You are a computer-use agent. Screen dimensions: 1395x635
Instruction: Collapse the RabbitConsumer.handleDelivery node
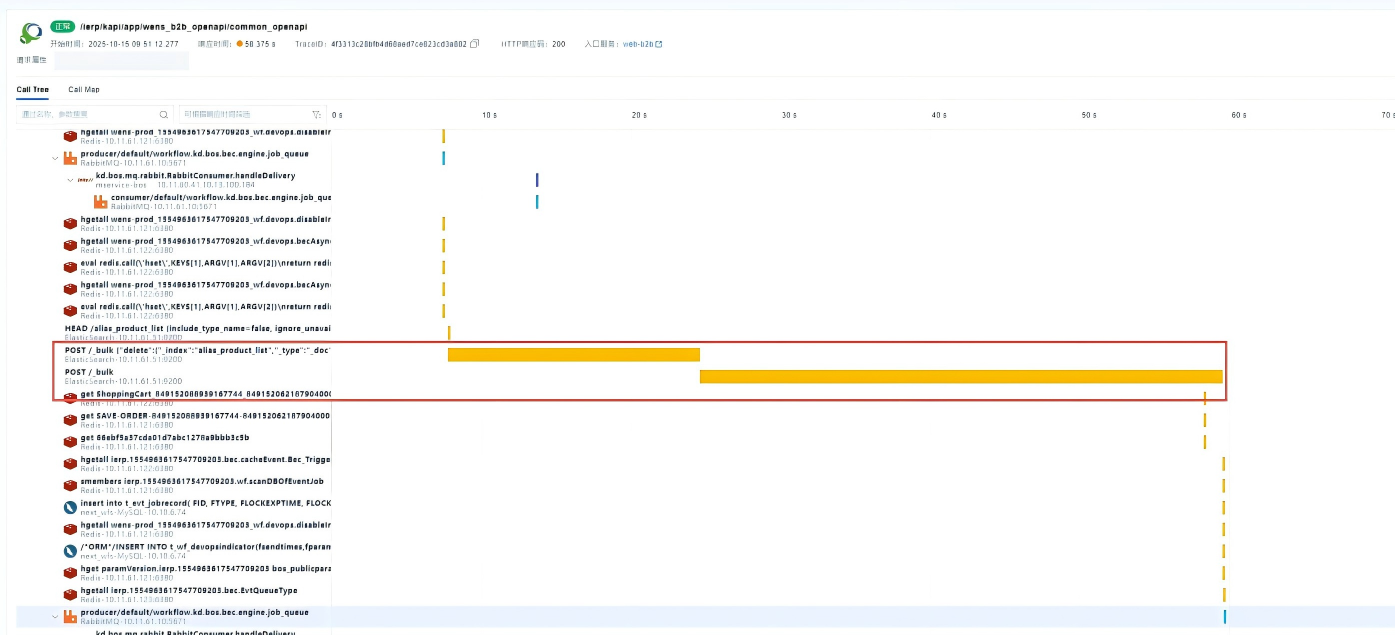coord(70,180)
